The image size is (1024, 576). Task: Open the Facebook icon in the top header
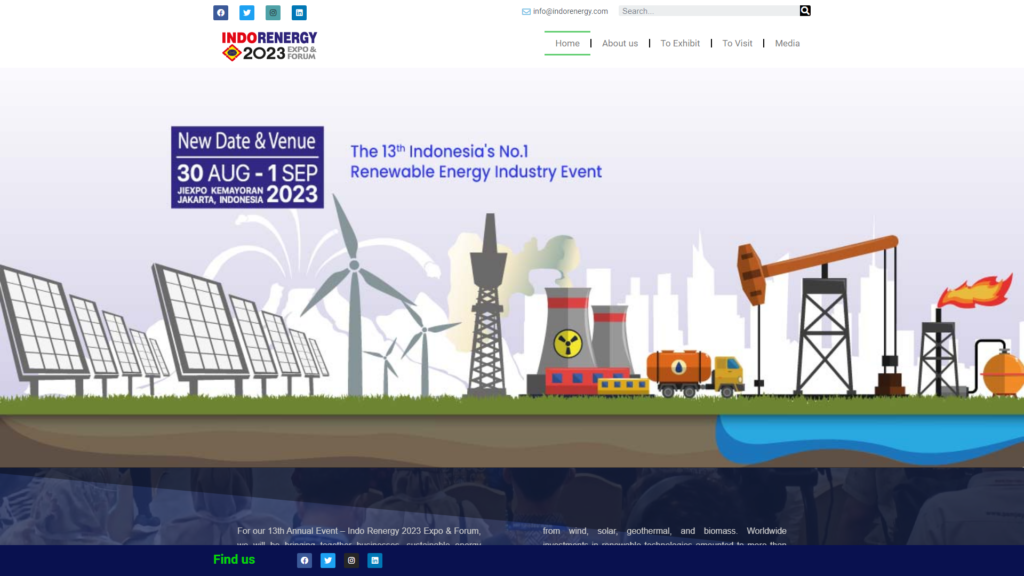(221, 12)
